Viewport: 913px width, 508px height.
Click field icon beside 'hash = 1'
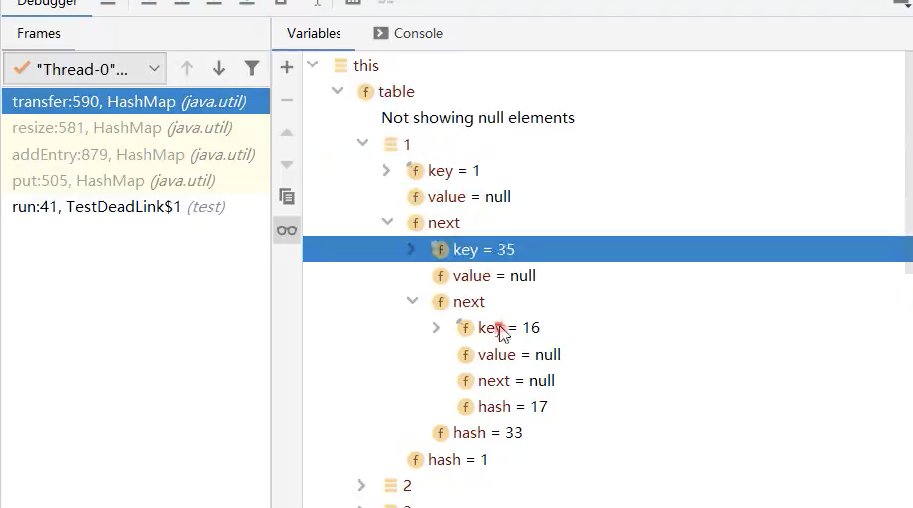tap(415, 460)
